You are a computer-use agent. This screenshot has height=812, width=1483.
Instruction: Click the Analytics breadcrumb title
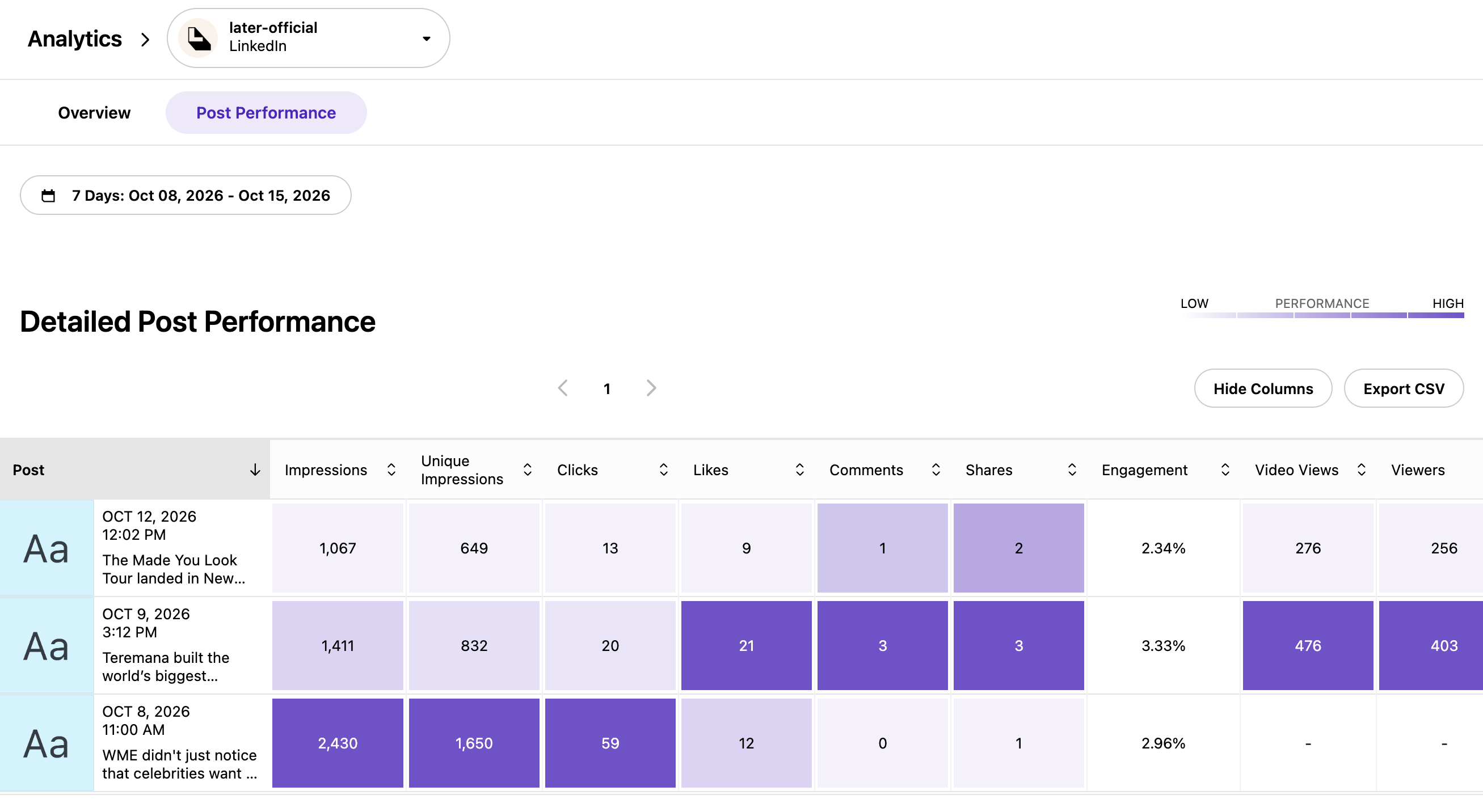75,39
